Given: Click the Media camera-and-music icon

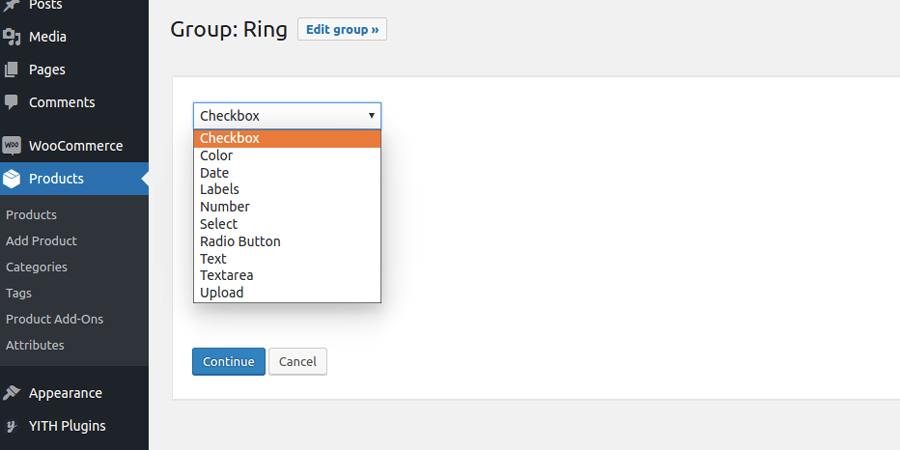Looking at the screenshot, I should (x=11, y=37).
